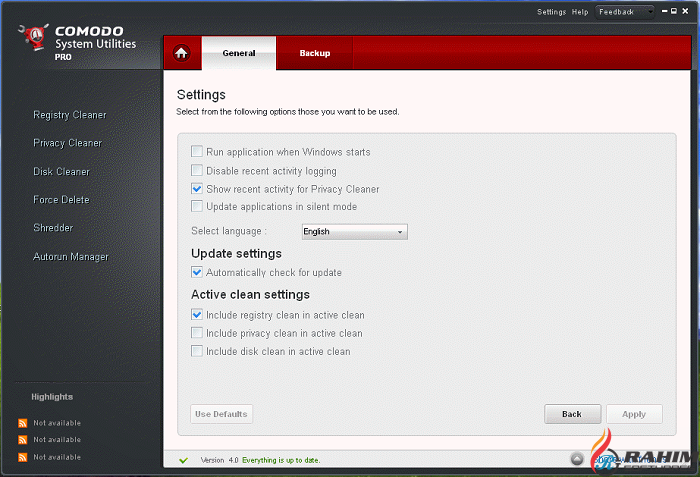Click the second Not available highlight link
The height and width of the screenshot is (477, 700).
(x=57, y=440)
